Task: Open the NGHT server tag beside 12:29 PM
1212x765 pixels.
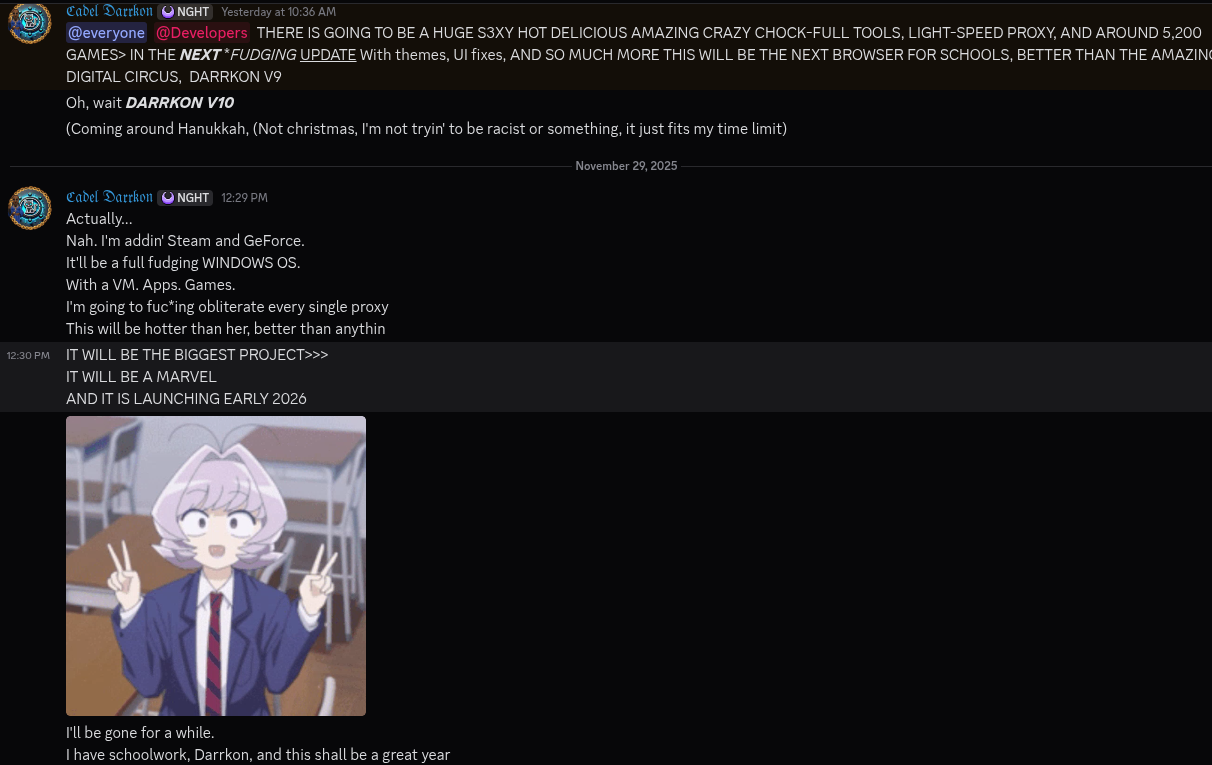Action: 185,198
